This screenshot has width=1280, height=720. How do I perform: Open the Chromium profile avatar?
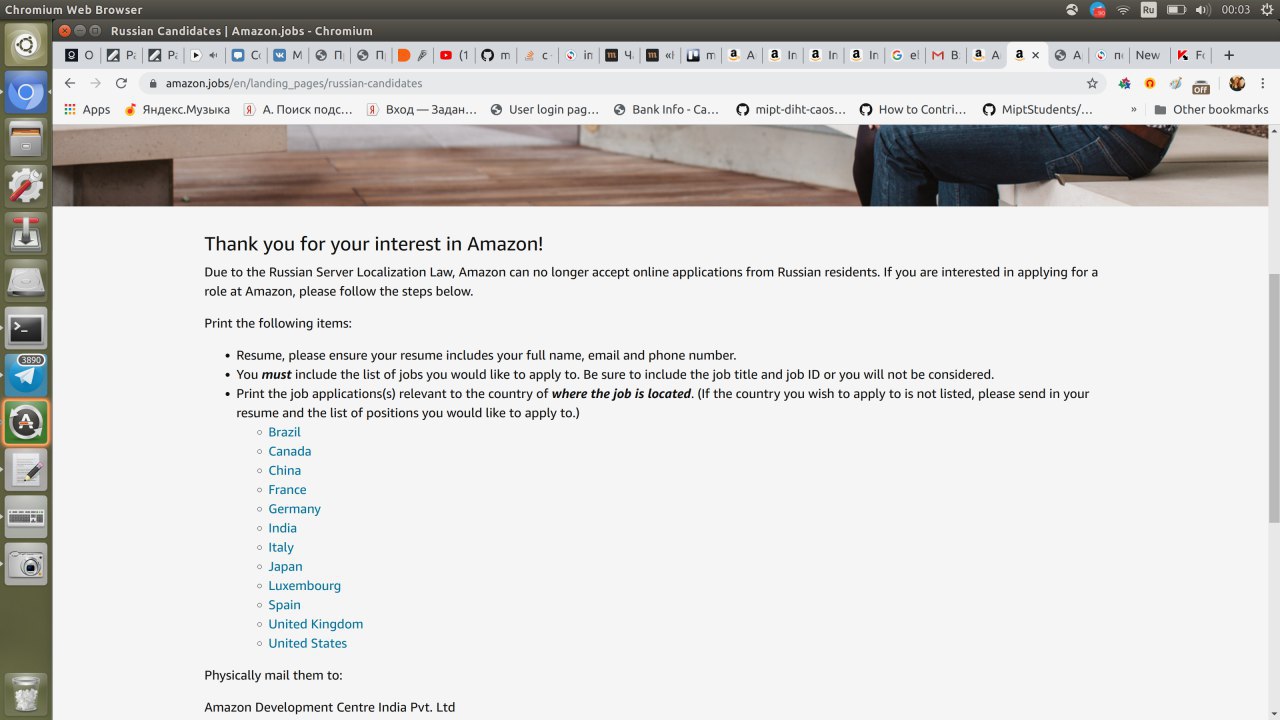click(x=1237, y=83)
